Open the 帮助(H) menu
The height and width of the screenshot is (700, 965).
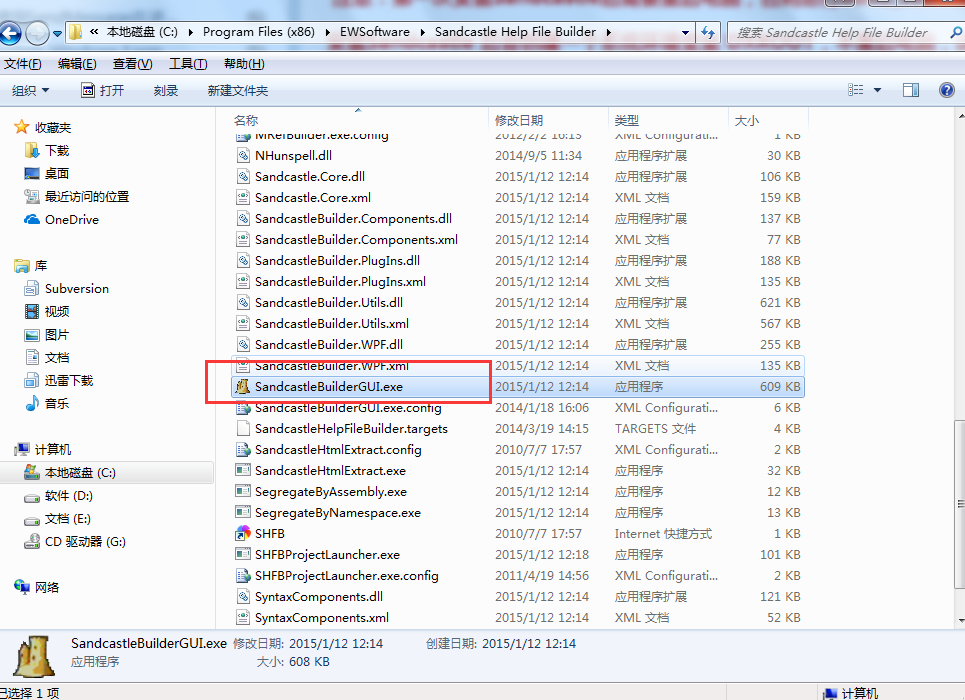pos(244,64)
